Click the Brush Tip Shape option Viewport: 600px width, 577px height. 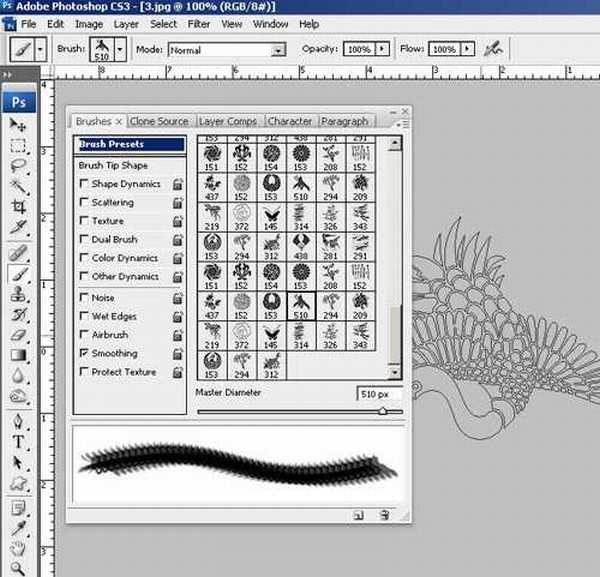[x=113, y=165]
